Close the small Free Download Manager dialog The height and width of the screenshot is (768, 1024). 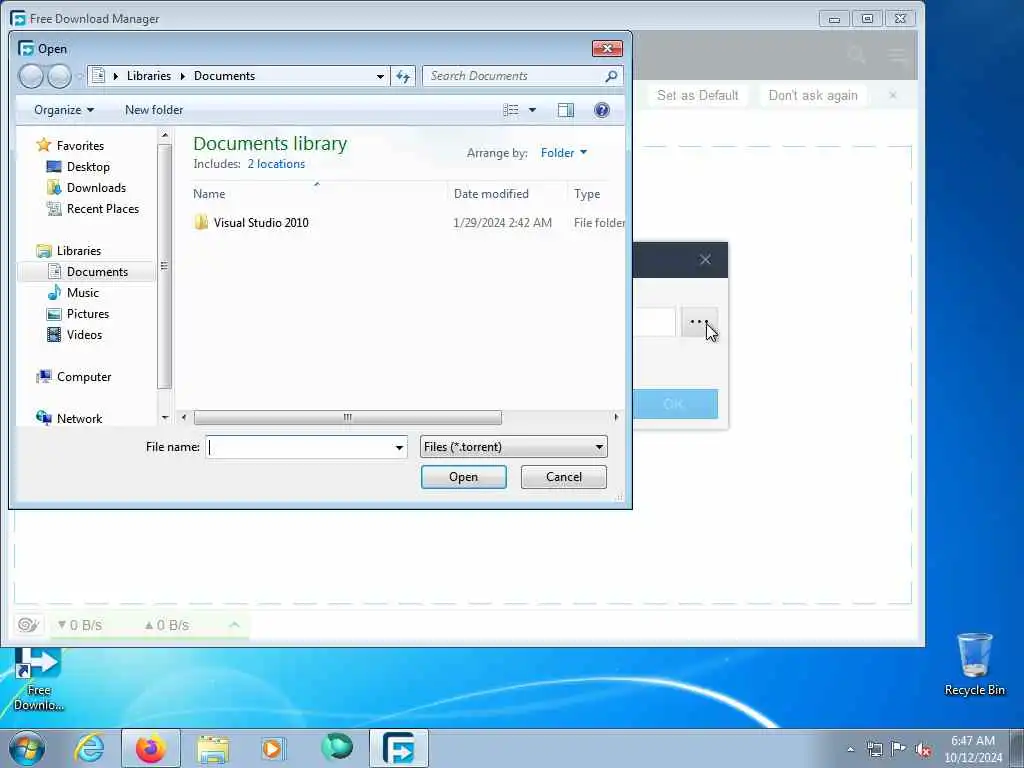[x=705, y=260]
